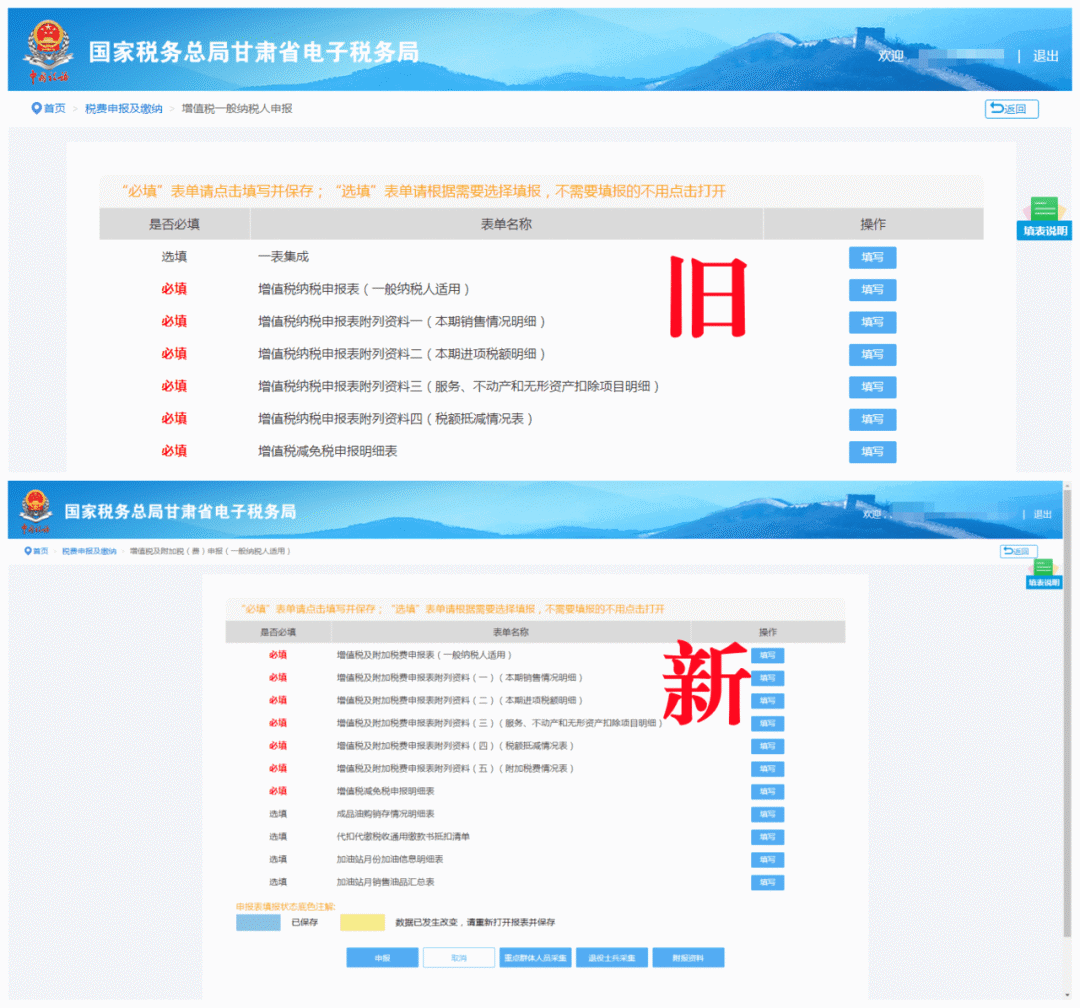Click 返回 button on the old page
The width and height of the screenshot is (1080, 1008).
pyautogui.click(x=1011, y=109)
